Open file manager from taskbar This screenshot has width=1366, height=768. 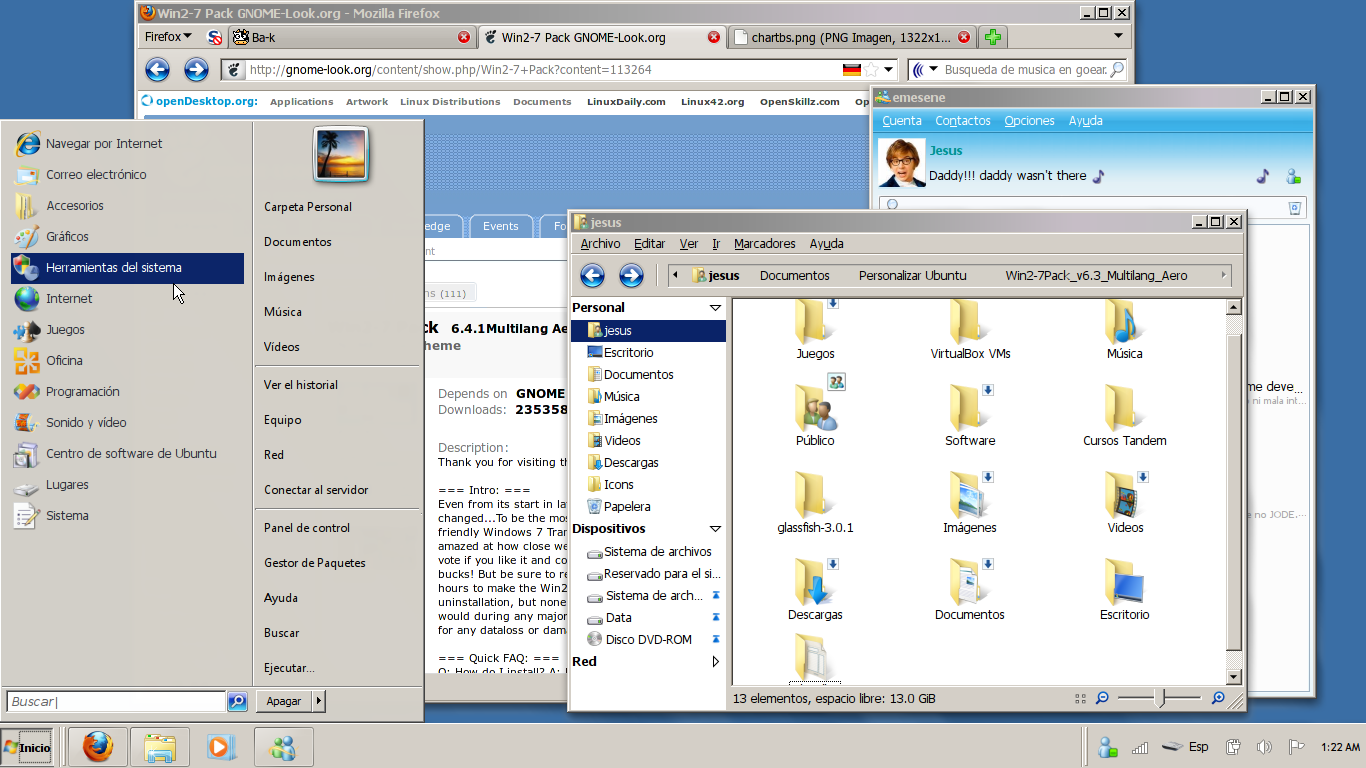(160, 747)
